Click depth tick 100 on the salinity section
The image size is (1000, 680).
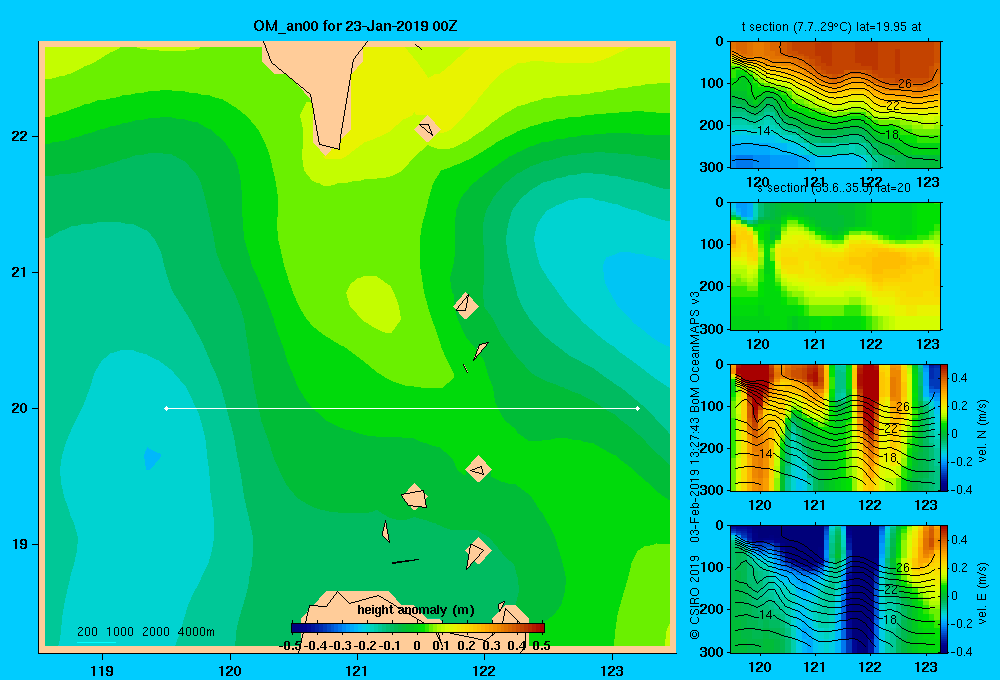click(711, 244)
